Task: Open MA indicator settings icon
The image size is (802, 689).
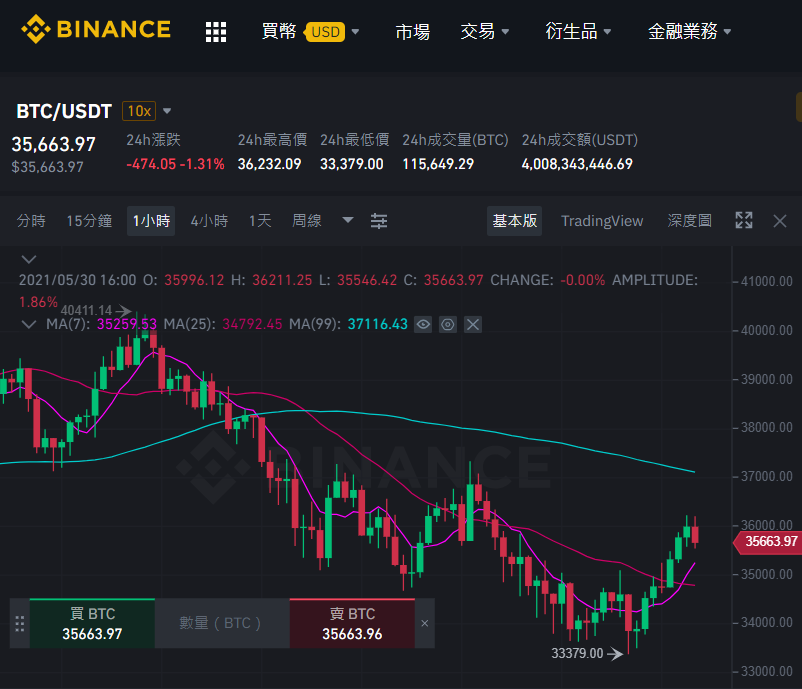Action: (x=448, y=324)
